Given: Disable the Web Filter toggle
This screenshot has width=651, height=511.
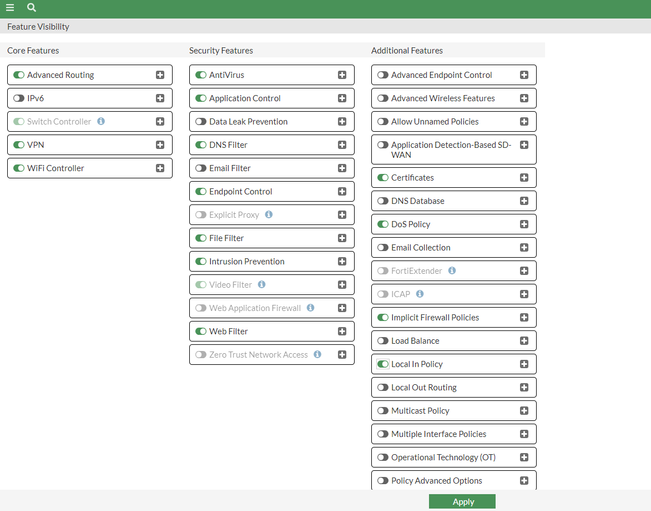Looking at the screenshot, I should [201, 331].
